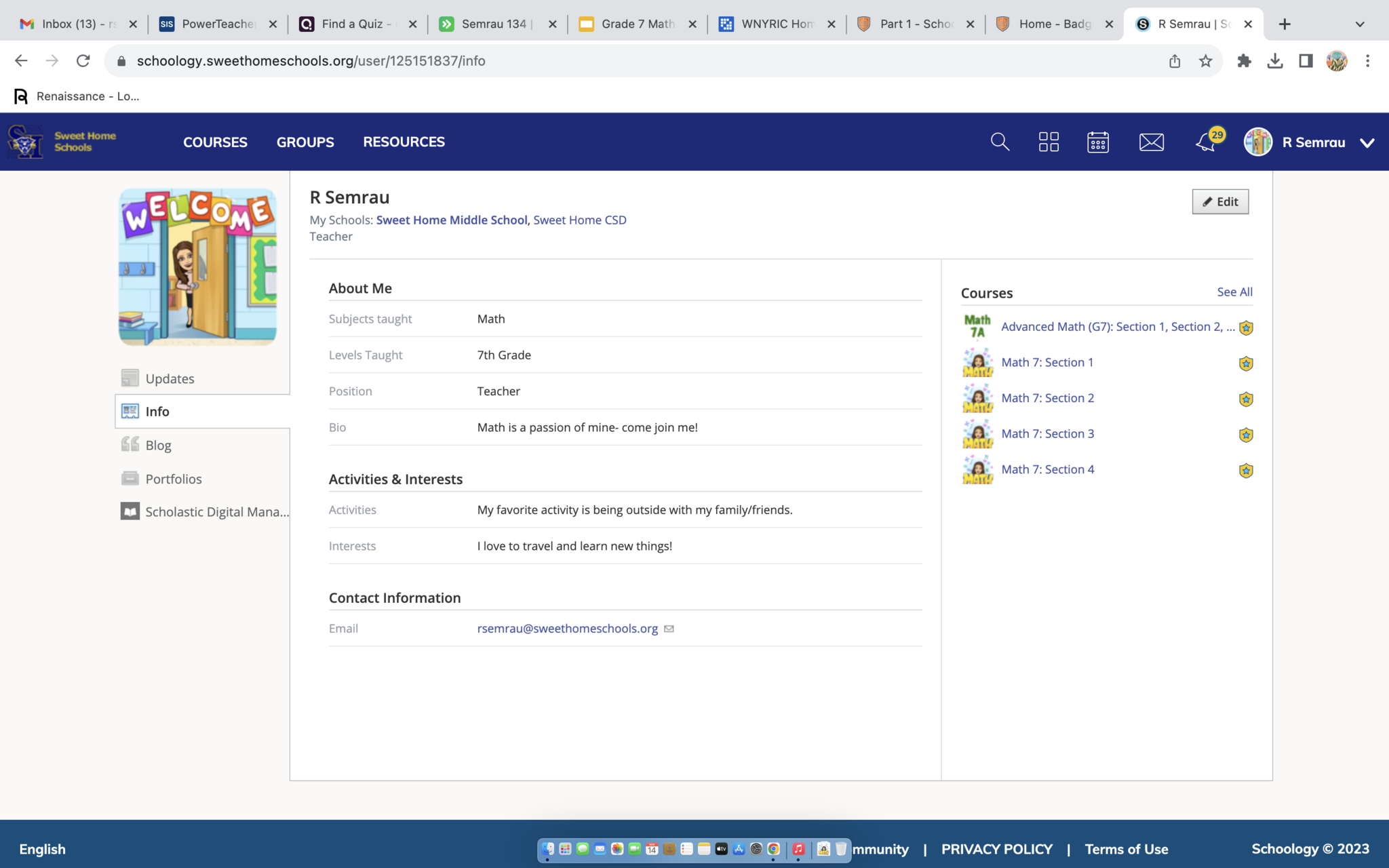Open Chrome three-dot menu
Viewport: 1389px width, 868px height.
point(1367,61)
